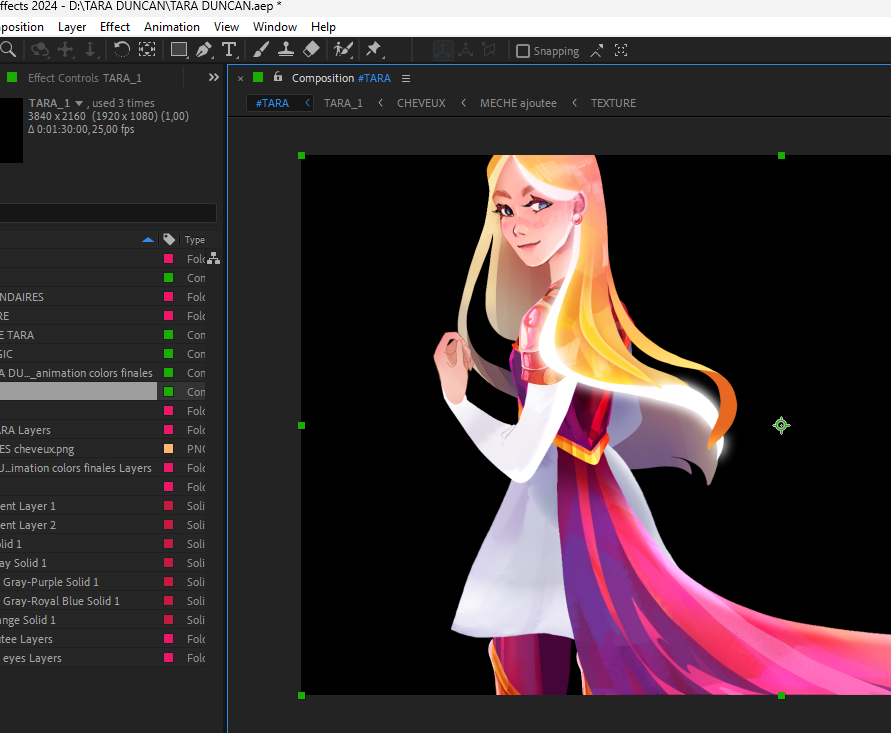Sort project items by the Type column
This screenshot has height=733, width=891.
pyautogui.click(x=194, y=240)
